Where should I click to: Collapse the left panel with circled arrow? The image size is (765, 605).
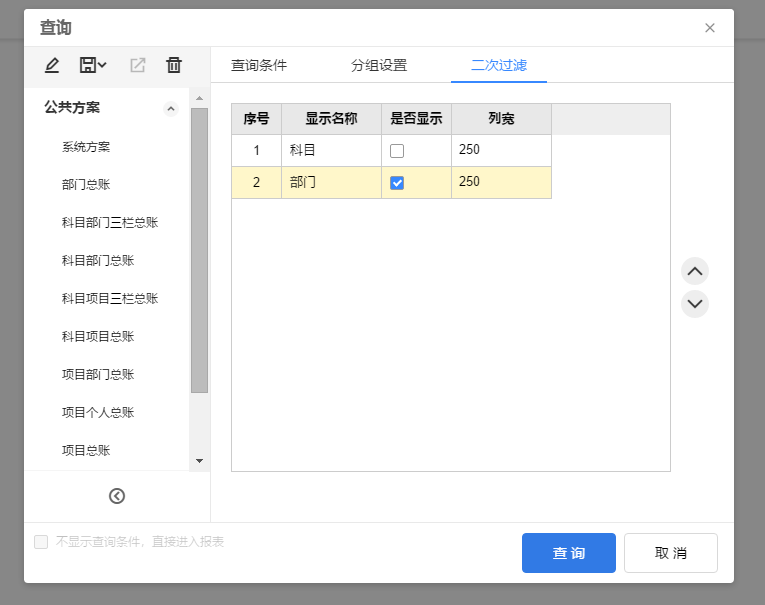pyautogui.click(x=117, y=496)
